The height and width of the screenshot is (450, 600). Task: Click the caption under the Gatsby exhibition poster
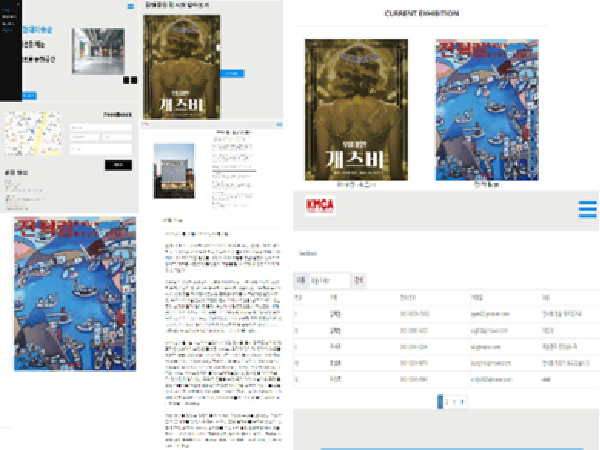tap(356, 185)
